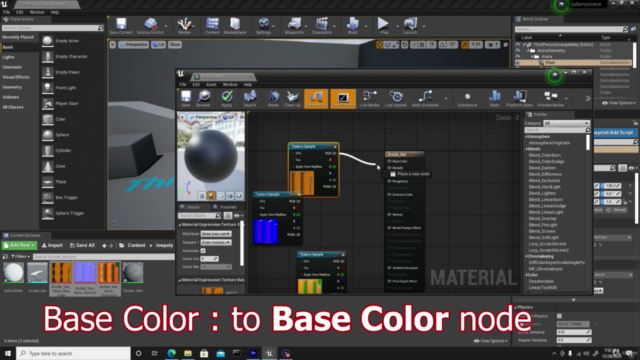Viewport: 640px width, 360px height.
Task: Open Help menu in main editor
Action: (x=55, y=12)
